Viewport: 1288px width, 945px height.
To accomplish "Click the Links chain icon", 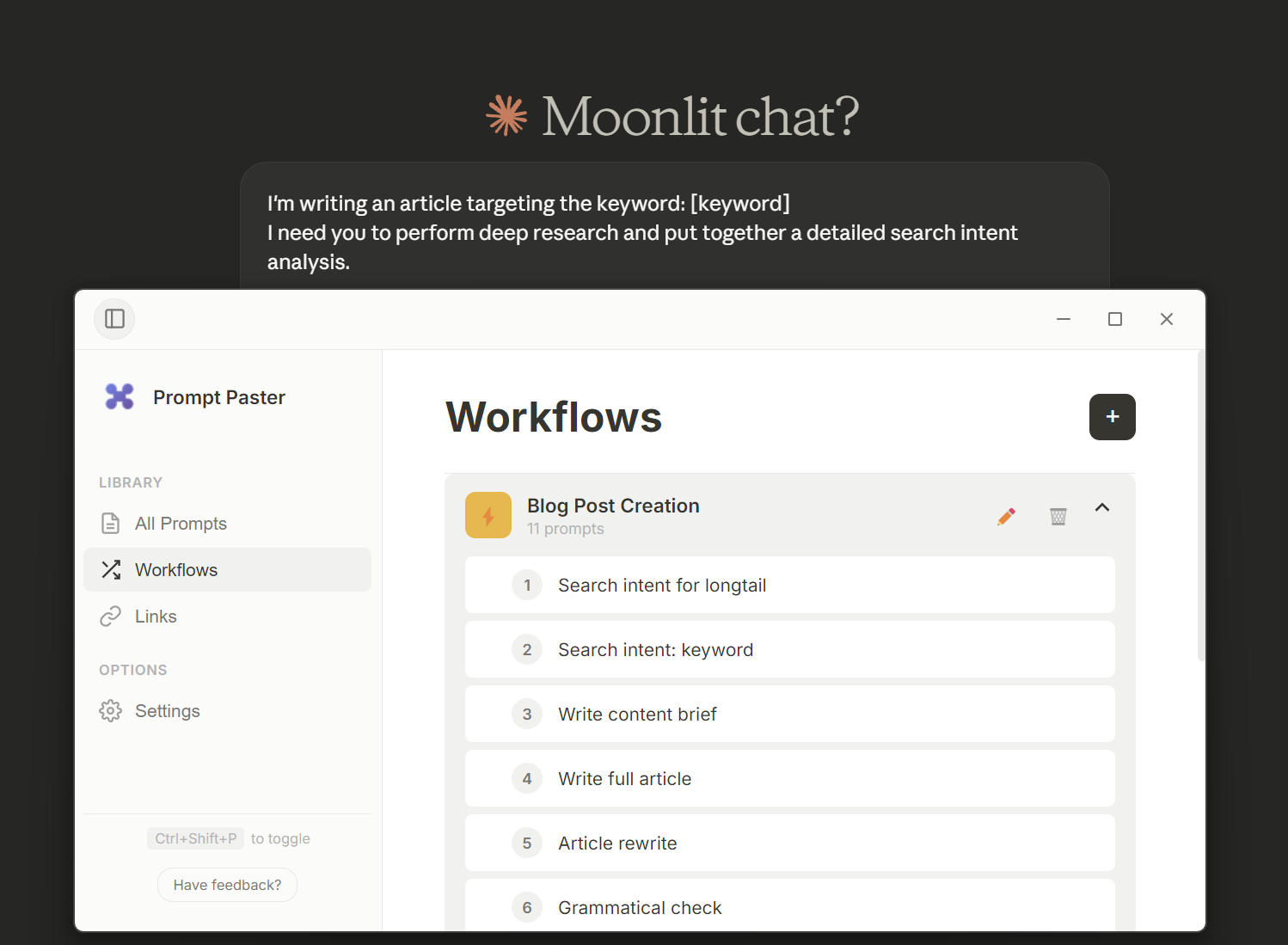I will coord(111,617).
